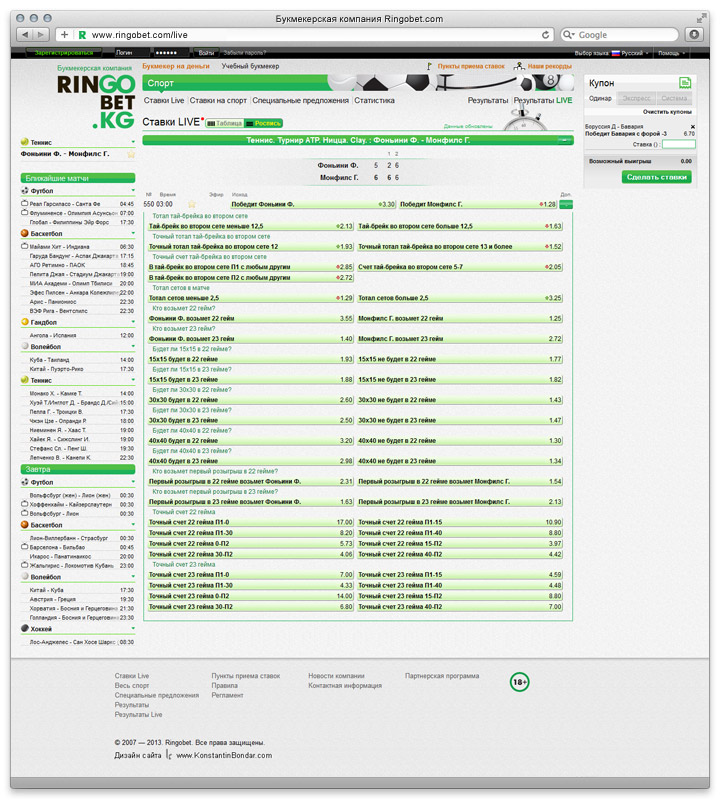
Task: Collapse Футбол section under Ближайшие матчи
Action: (x=133, y=191)
